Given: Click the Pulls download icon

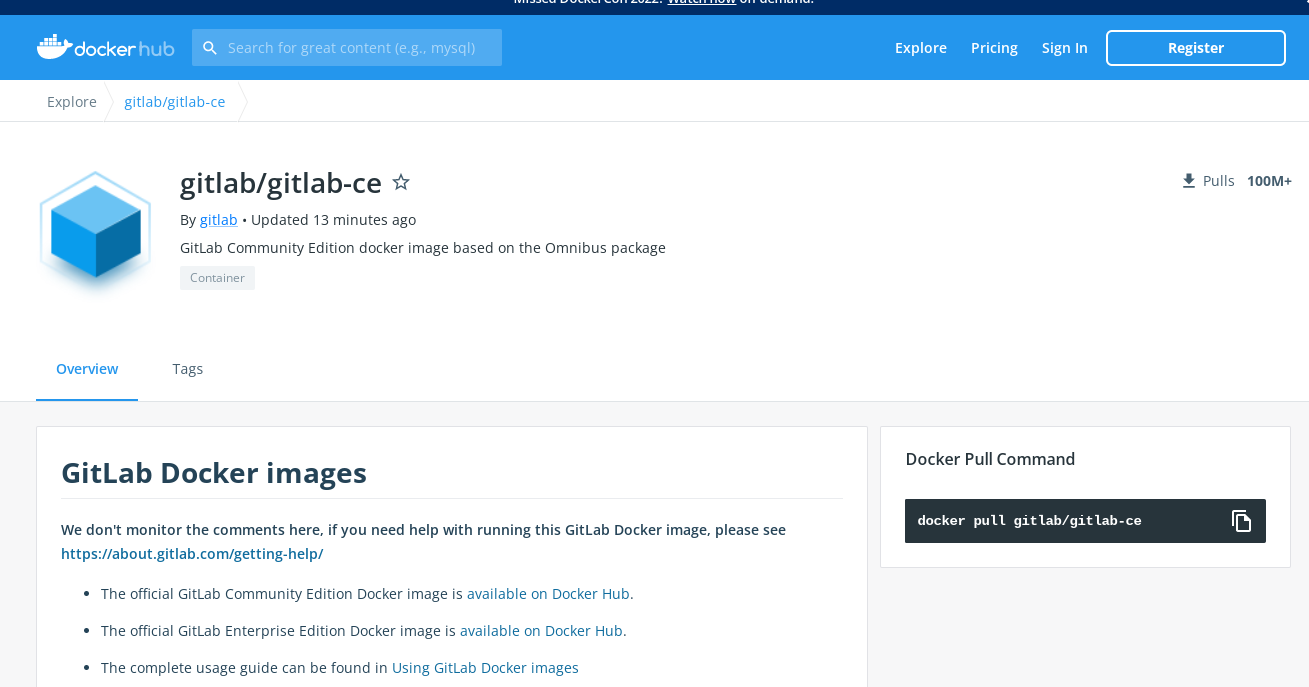Looking at the screenshot, I should [1188, 180].
